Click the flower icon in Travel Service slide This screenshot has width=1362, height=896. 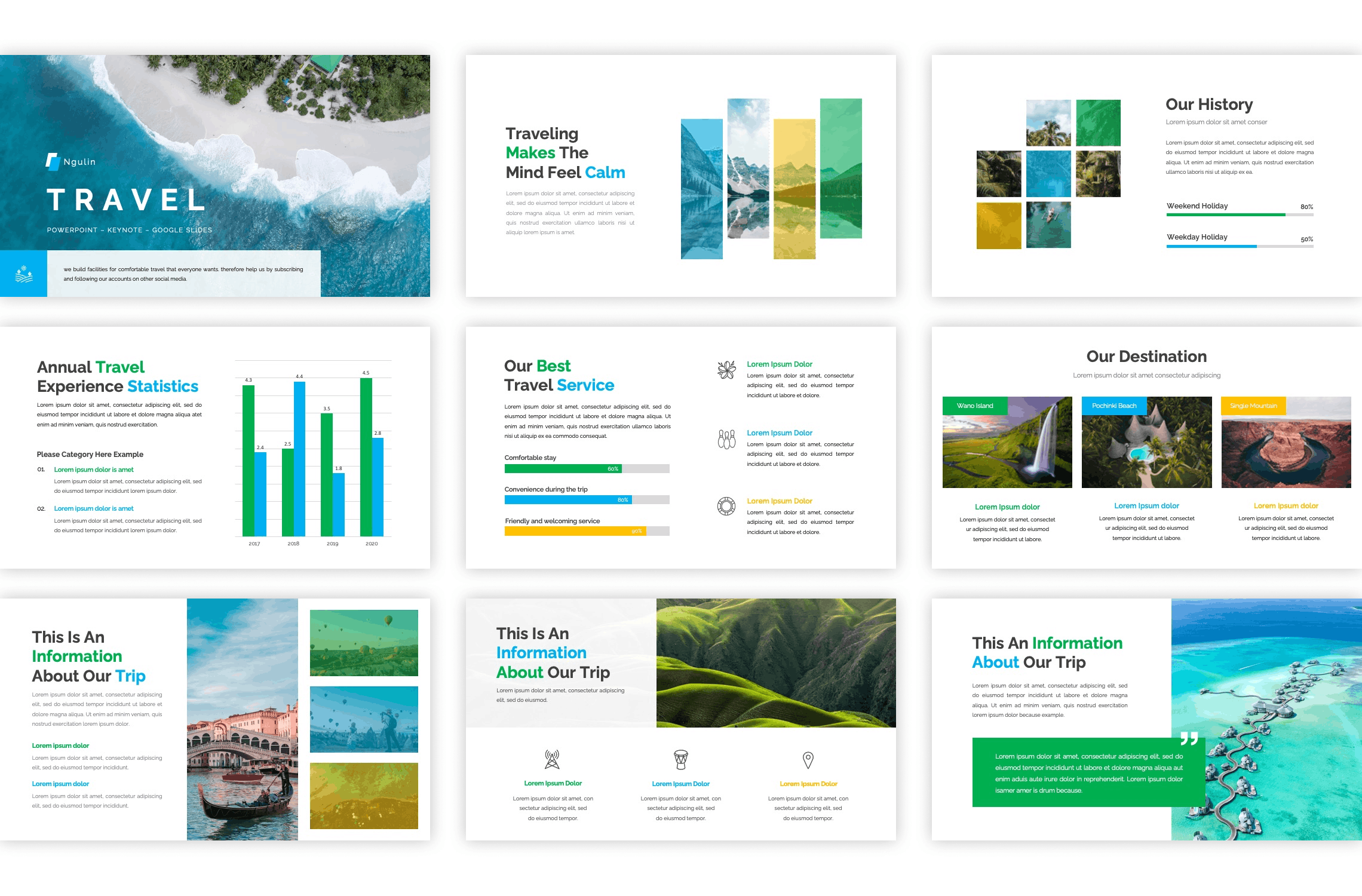point(726,370)
